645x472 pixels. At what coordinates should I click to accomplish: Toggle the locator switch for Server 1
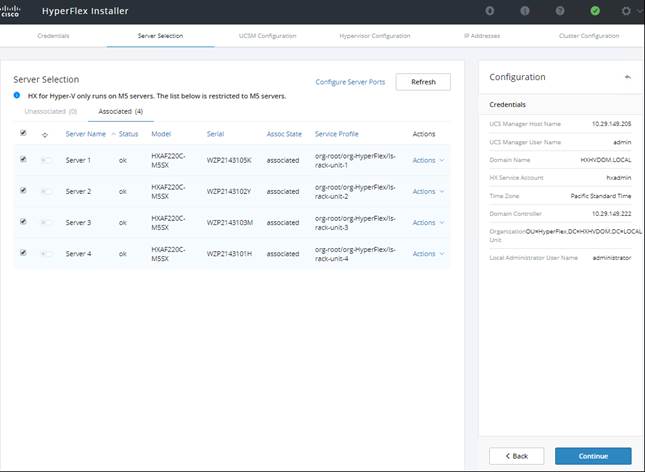coord(46,160)
